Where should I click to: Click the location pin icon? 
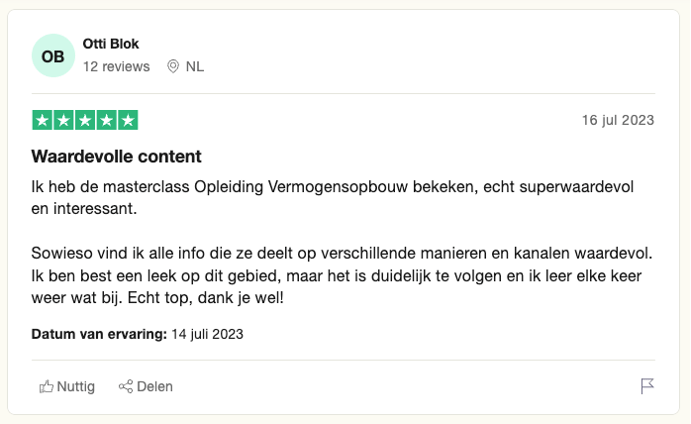pos(173,66)
